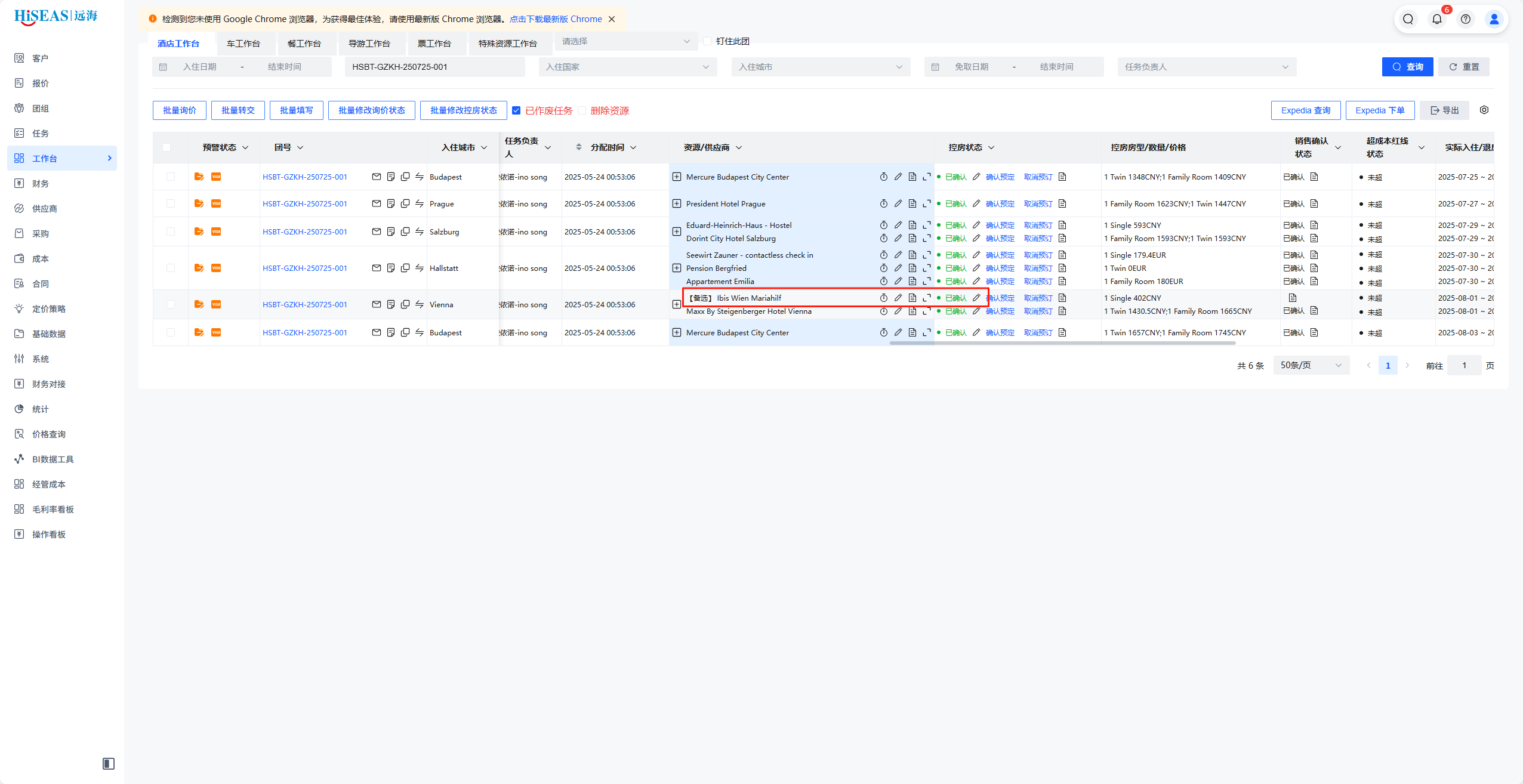Open the 入住国家 dropdown

627,67
